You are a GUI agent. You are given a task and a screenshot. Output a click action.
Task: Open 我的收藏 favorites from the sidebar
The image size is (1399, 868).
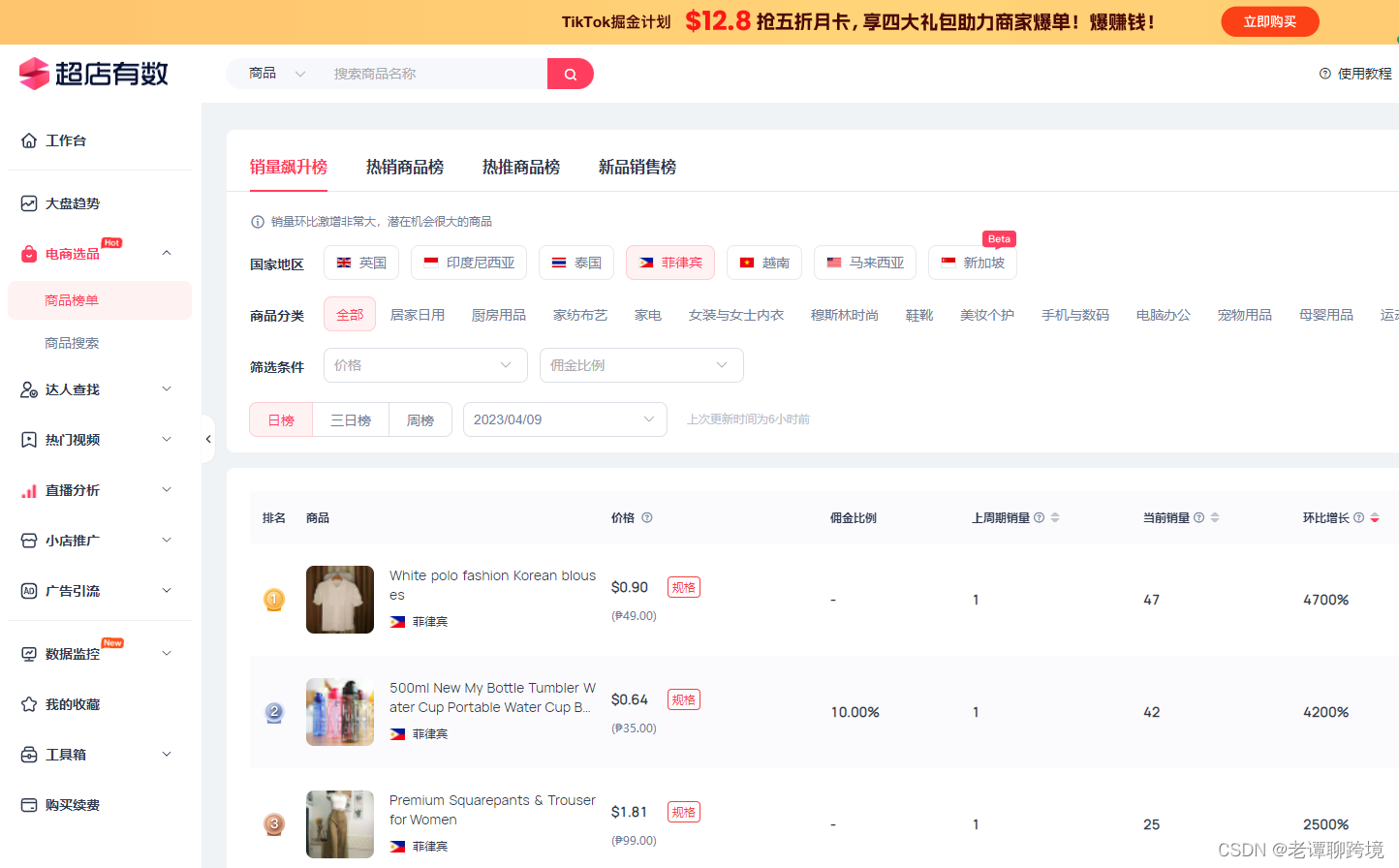[73, 703]
